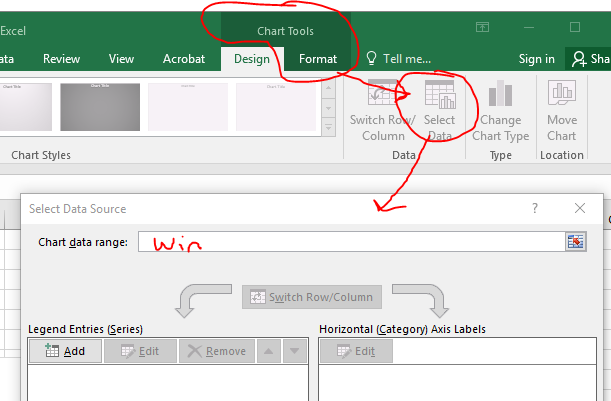
Task: Open the Ribbon Display Options icon
Action: [x=483, y=27]
